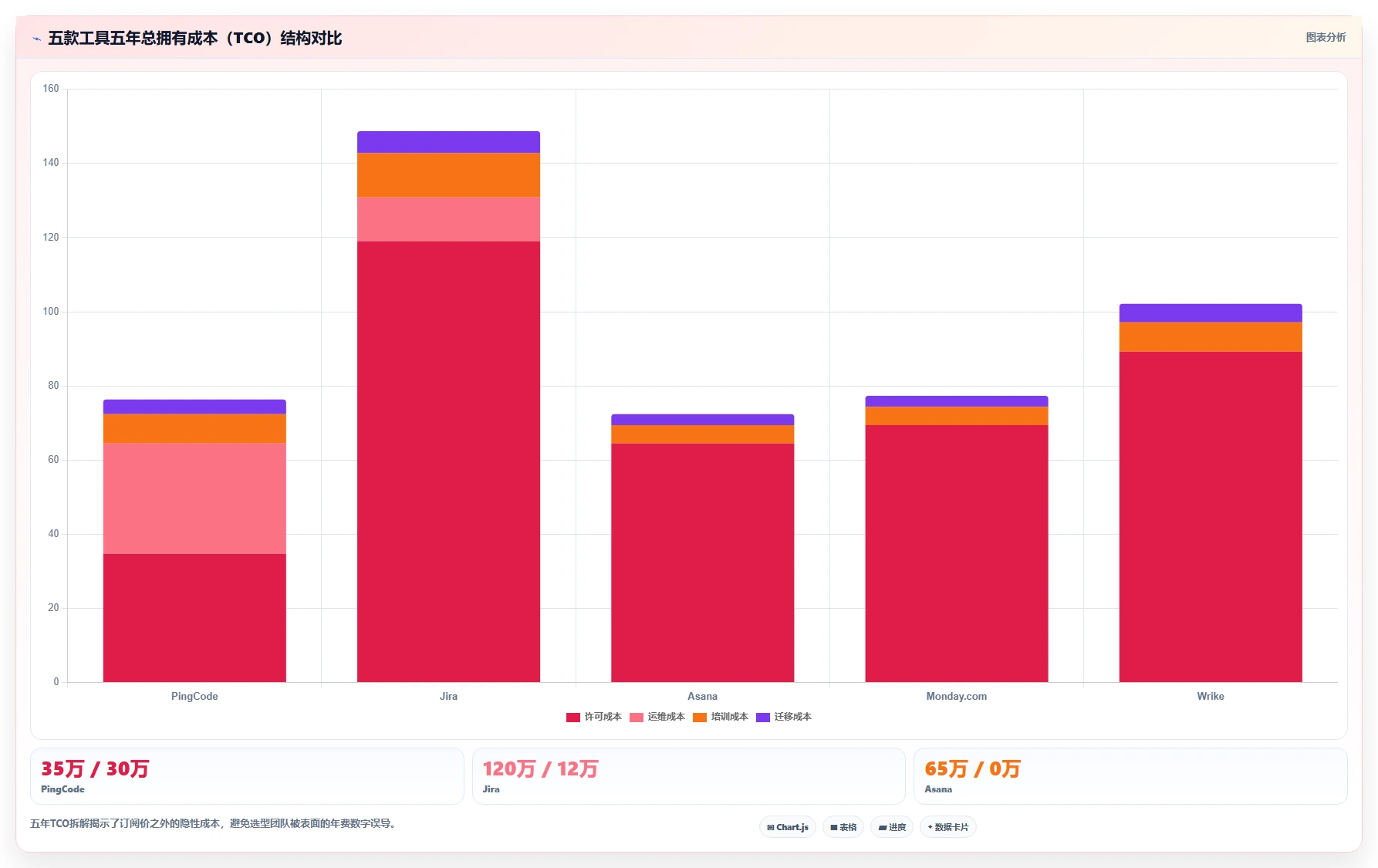Click PingCode's pink 运维成本 bar segment
This screenshot has width=1378, height=868.
[194, 498]
